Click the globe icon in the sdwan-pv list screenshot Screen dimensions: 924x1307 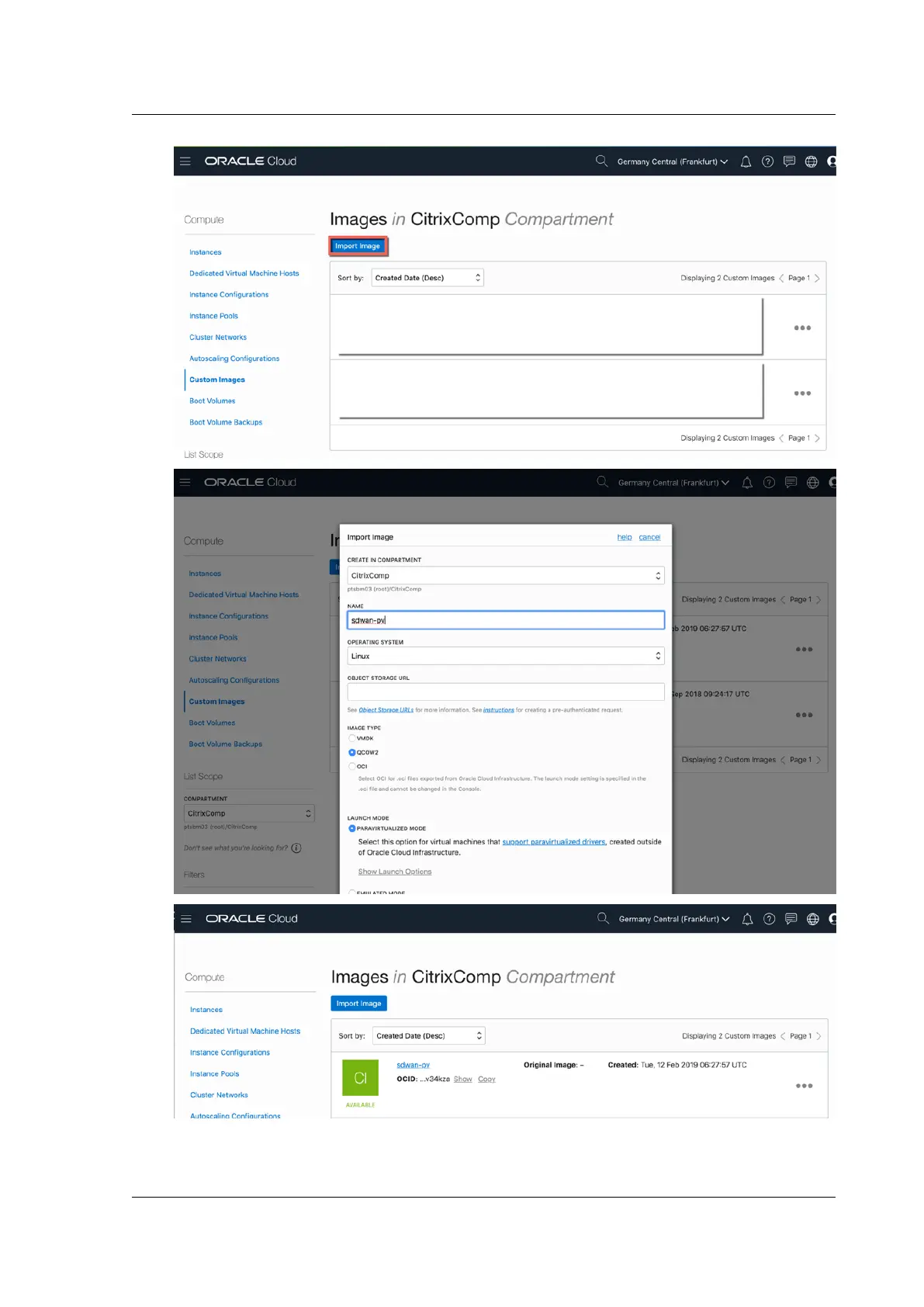click(812, 919)
